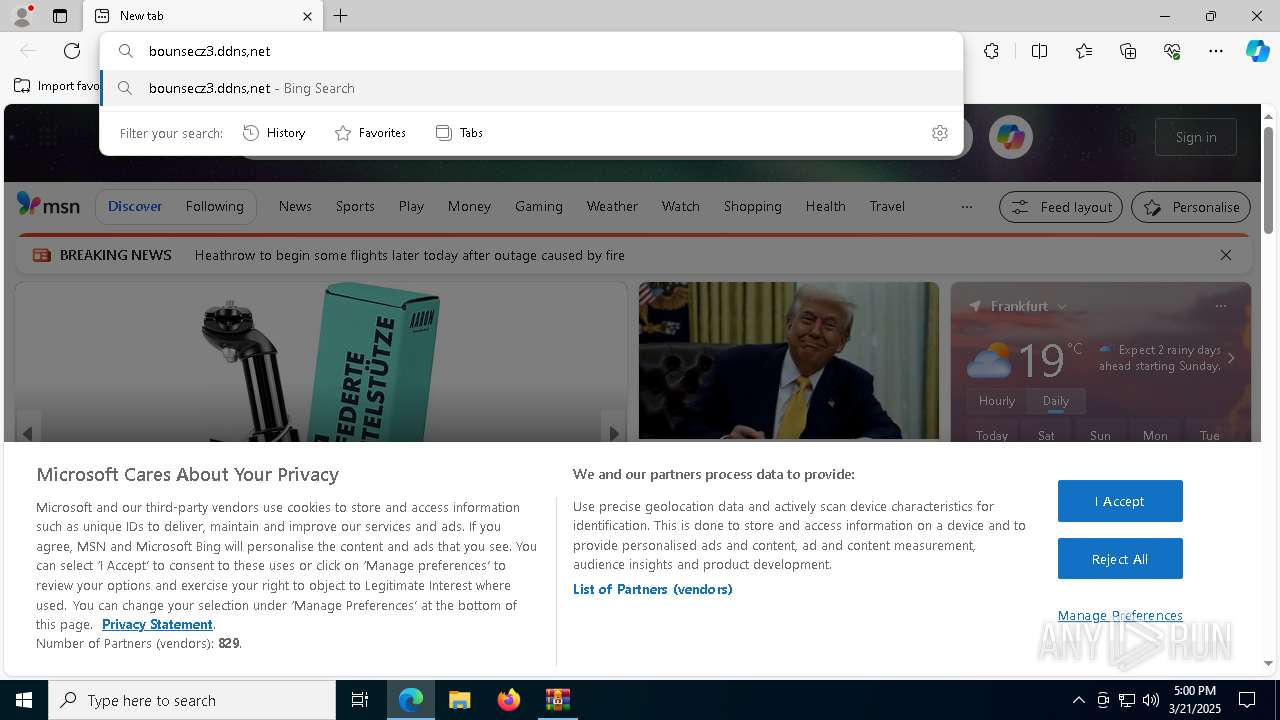Go to next carousel slide arrow
Image resolution: width=1280 pixels, height=720 pixels.
[614, 433]
